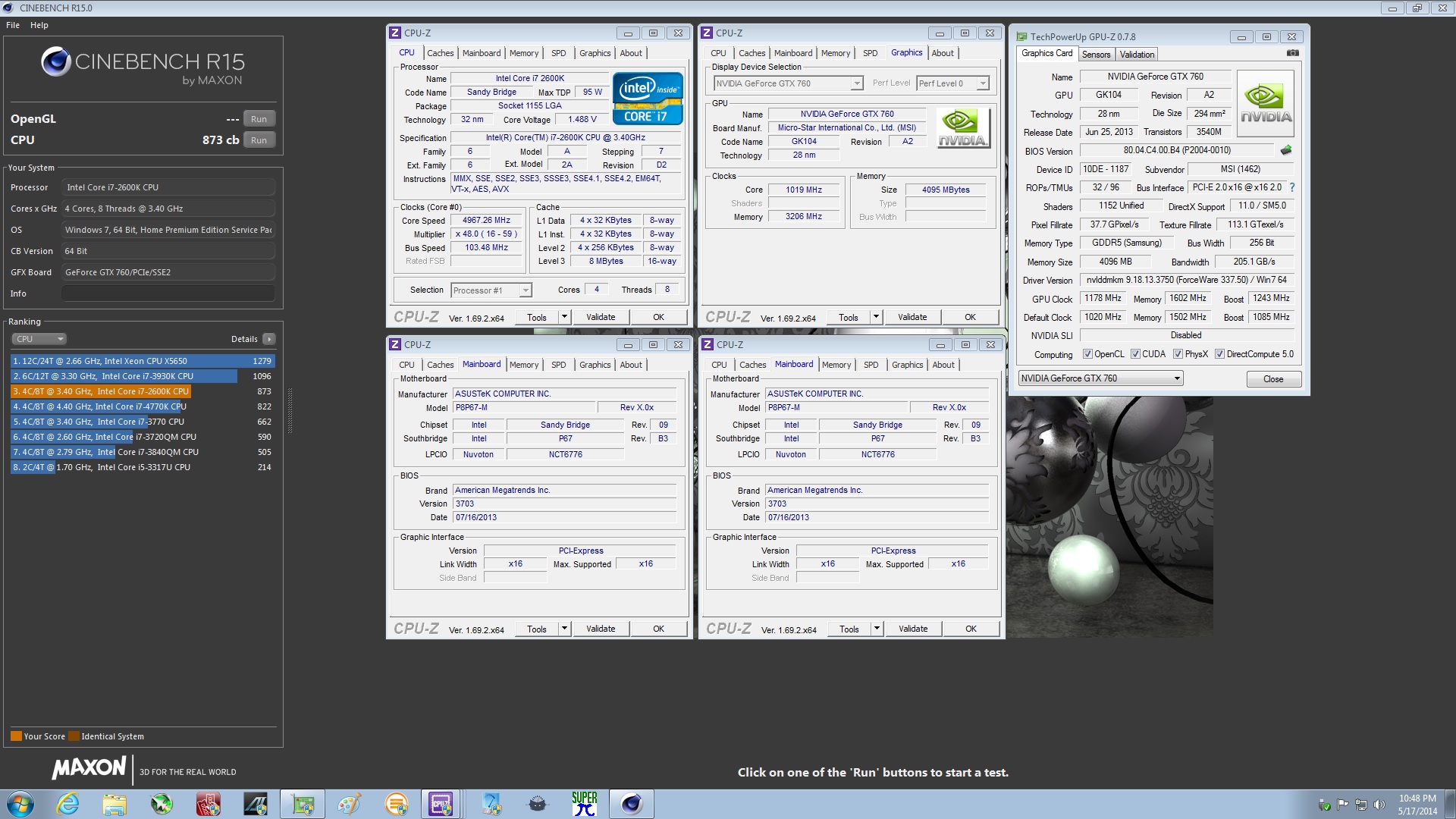Click the network tray icon
Image resolution: width=1456 pixels, height=819 pixels.
[x=1361, y=805]
